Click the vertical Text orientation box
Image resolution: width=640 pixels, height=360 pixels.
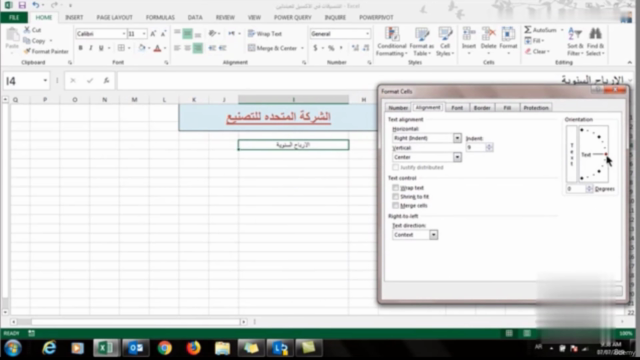pos(571,154)
